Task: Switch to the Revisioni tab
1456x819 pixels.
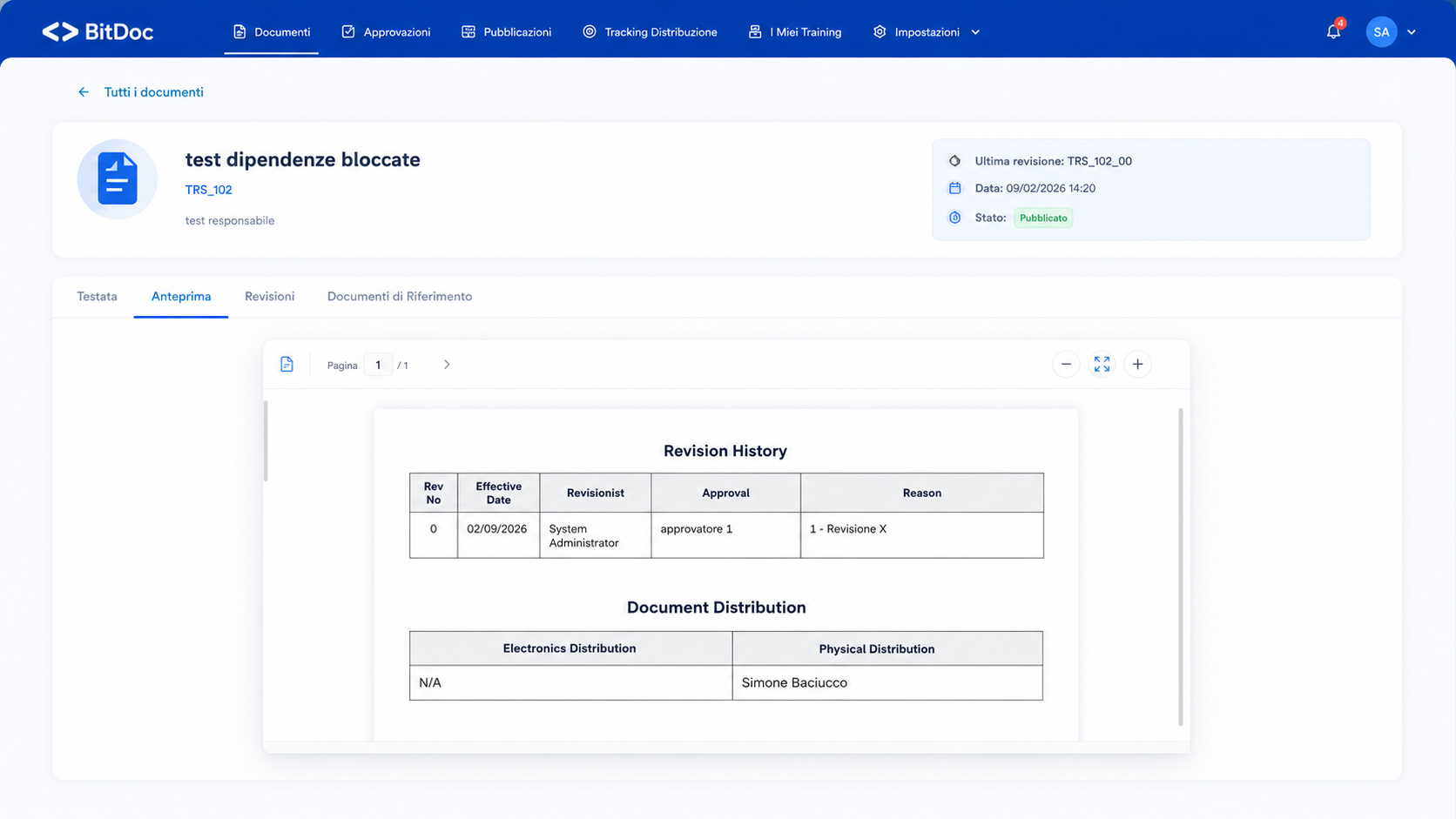Action: coord(269,297)
